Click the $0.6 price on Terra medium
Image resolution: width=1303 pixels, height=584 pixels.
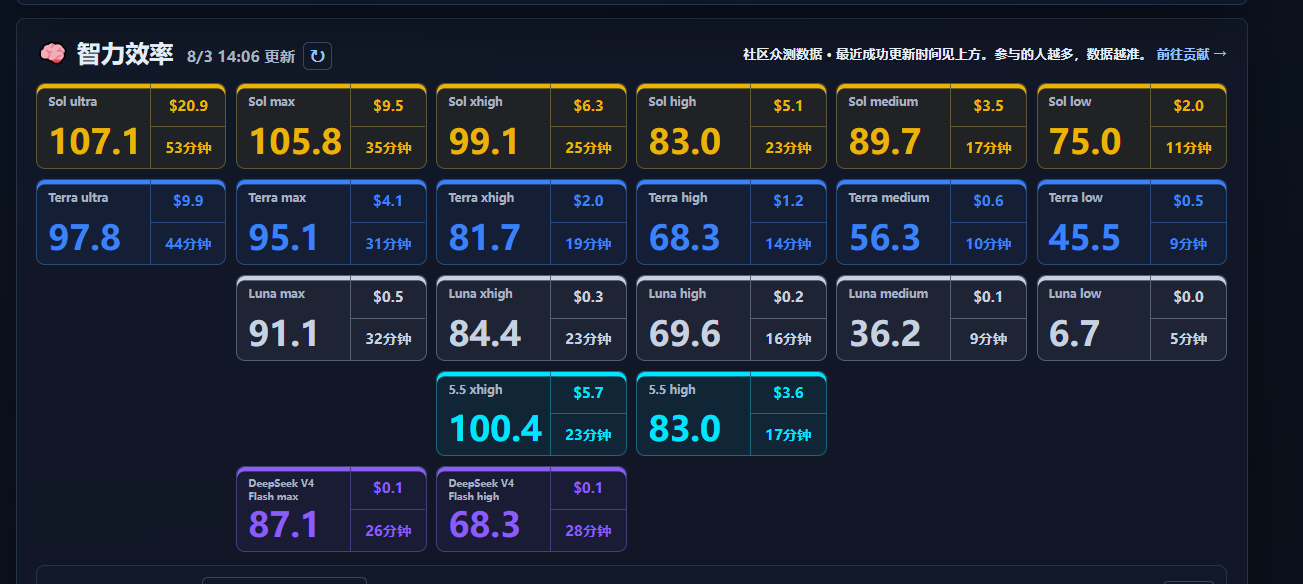coord(988,201)
